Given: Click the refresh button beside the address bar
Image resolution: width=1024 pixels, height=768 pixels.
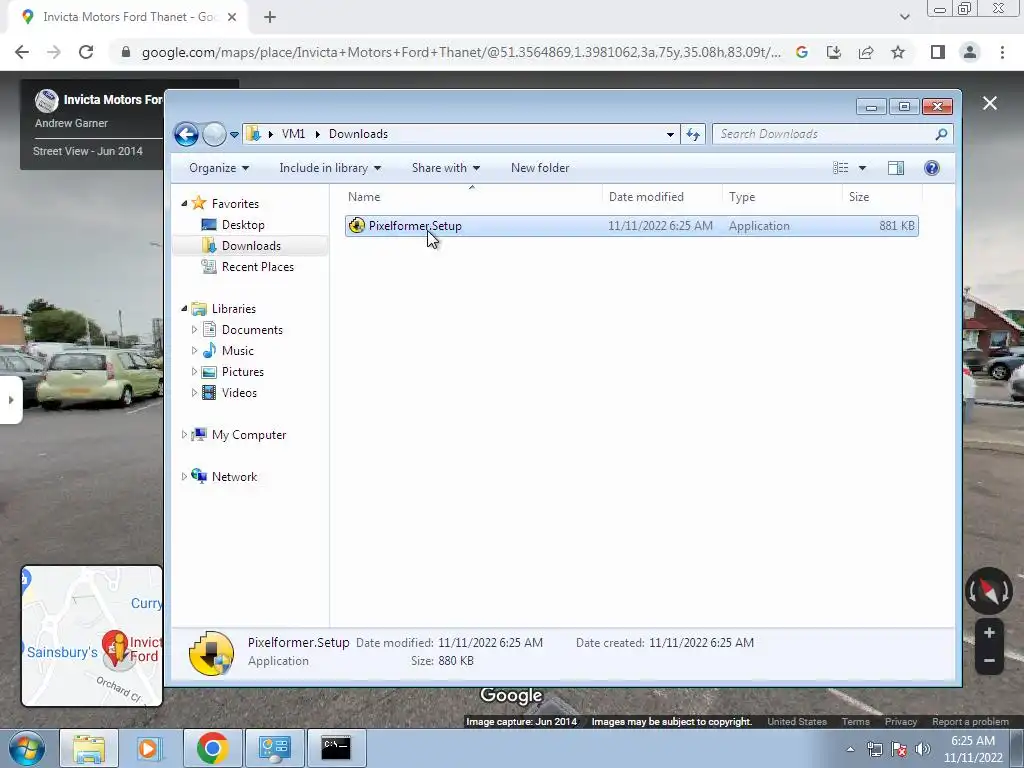Looking at the screenshot, I should click(x=693, y=135).
